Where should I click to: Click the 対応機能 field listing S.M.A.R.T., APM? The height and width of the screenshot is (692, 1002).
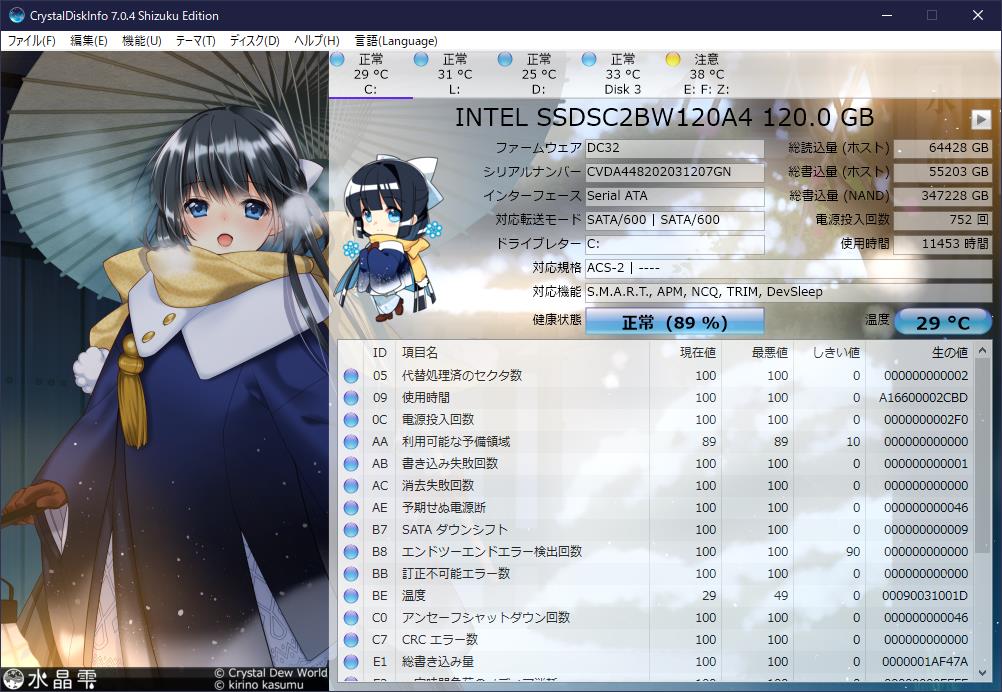pyautogui.click(x=789, y=292)
